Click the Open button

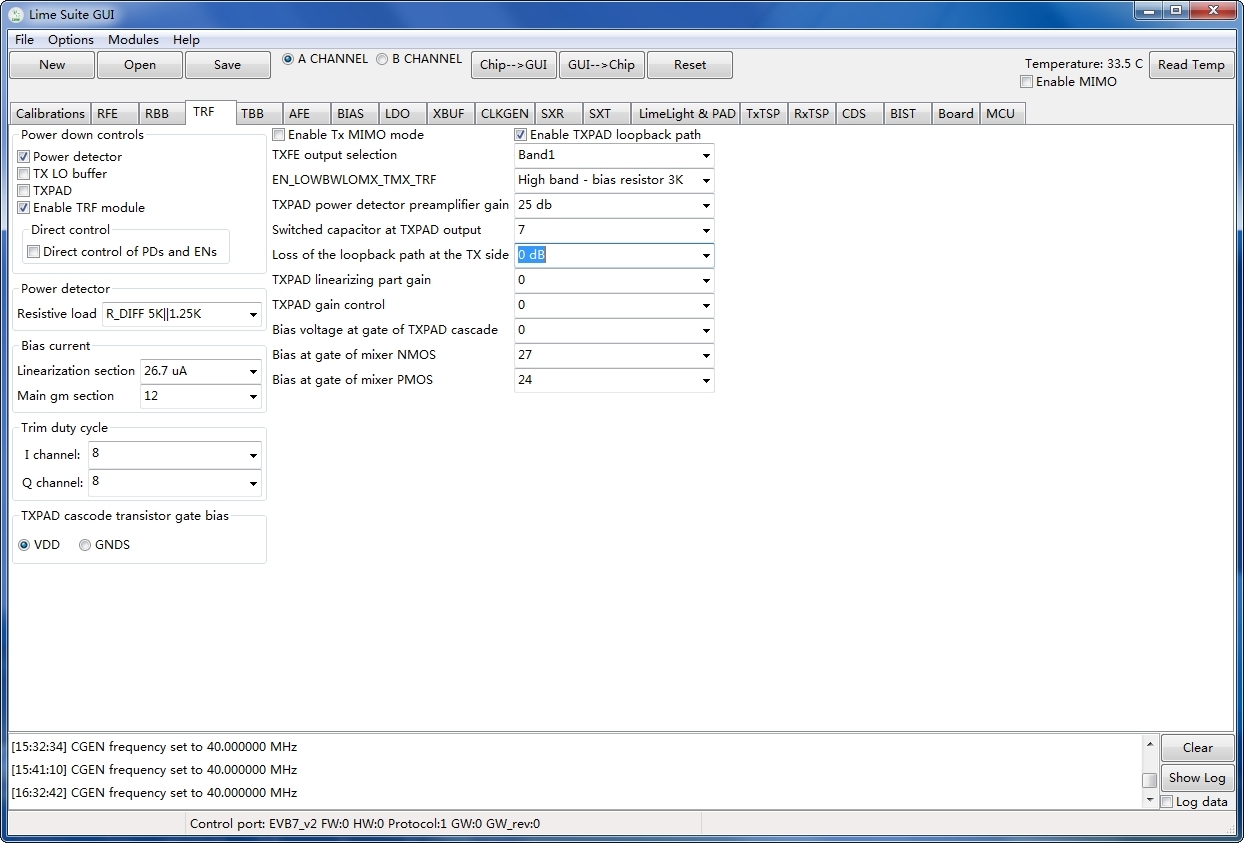click(x=140, y=65)
